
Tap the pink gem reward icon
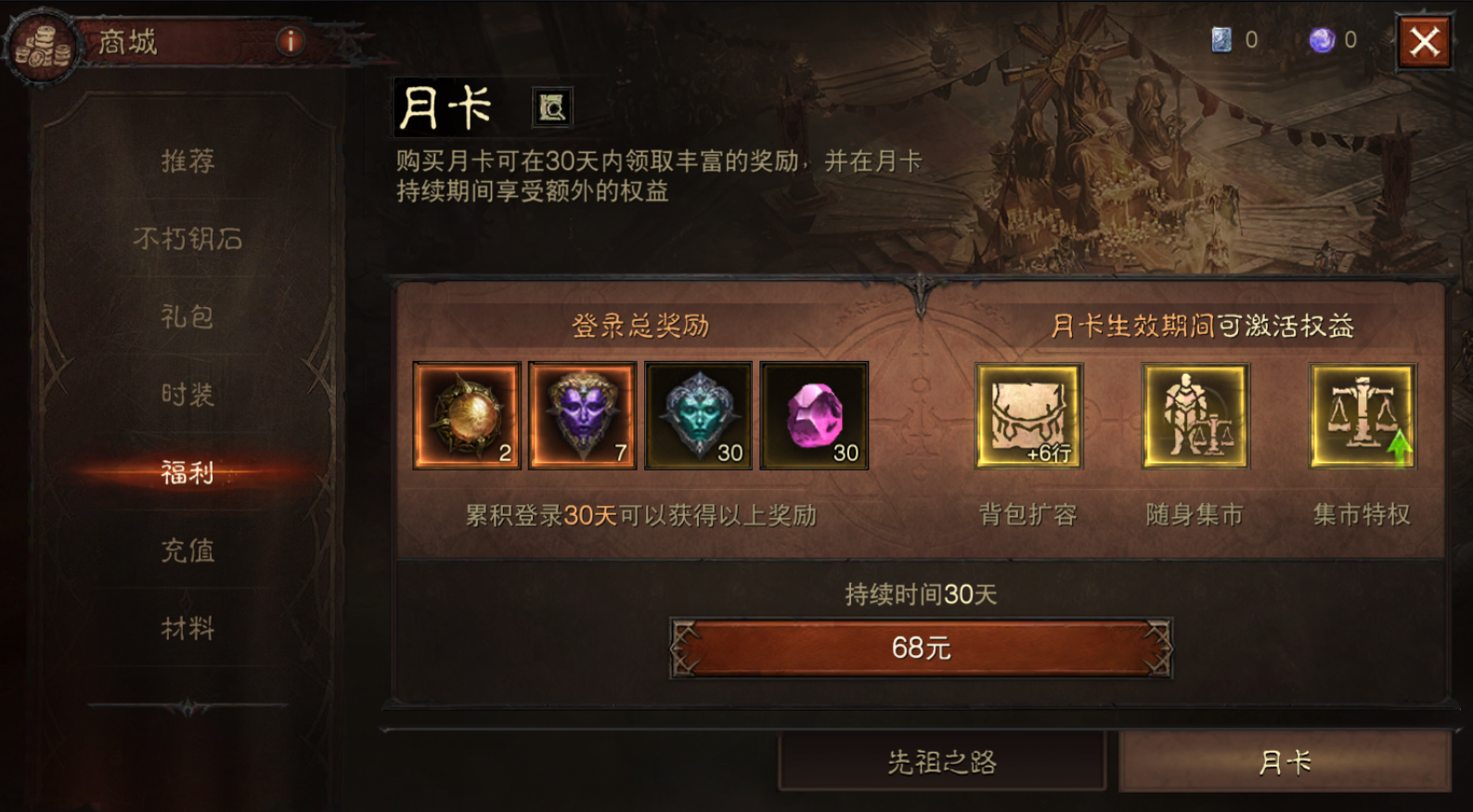tap(815, 416)
